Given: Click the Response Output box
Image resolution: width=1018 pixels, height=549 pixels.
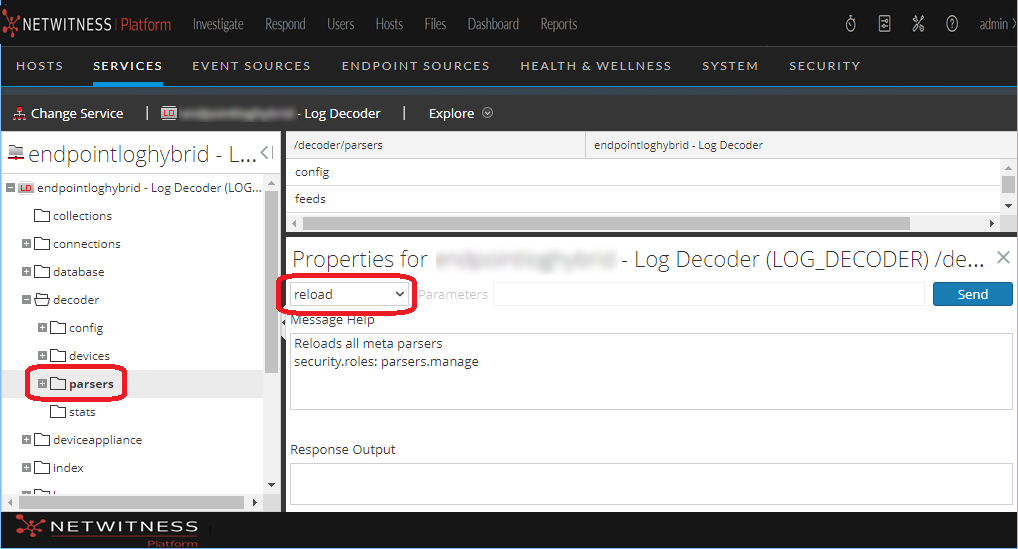Looking at the screenshot, I should point(651,483).
